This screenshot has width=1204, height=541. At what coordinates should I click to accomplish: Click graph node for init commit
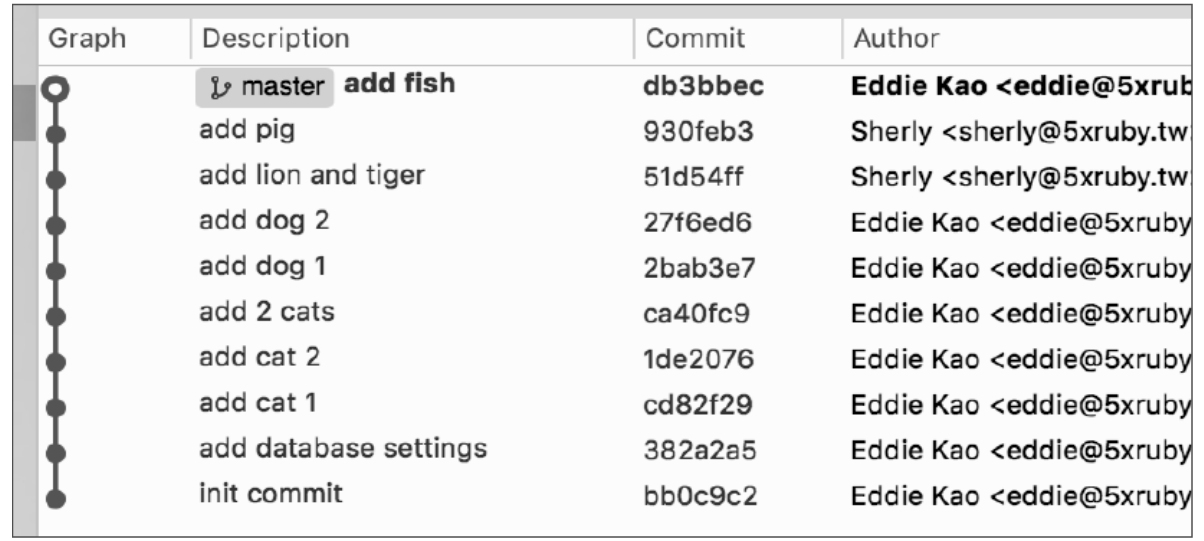[x=55, y=496]
